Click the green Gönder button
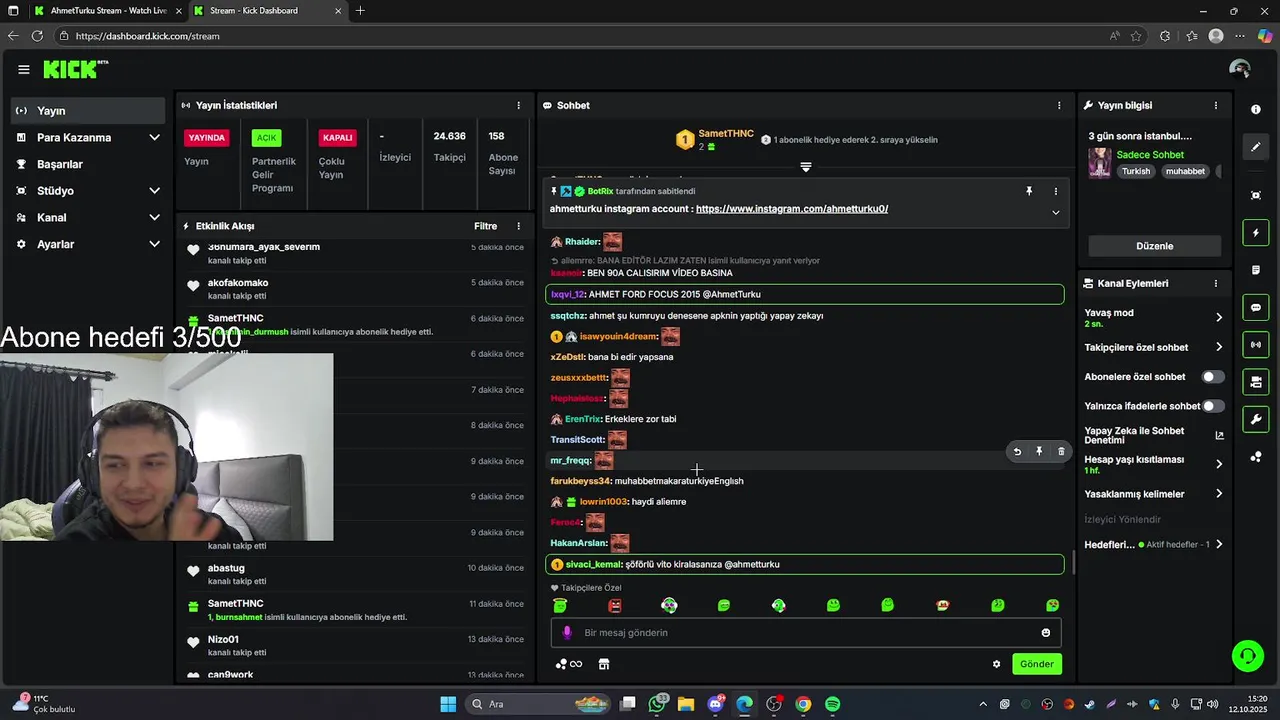Viewport: 1280px width, 720px height. tap(1036, 664)
